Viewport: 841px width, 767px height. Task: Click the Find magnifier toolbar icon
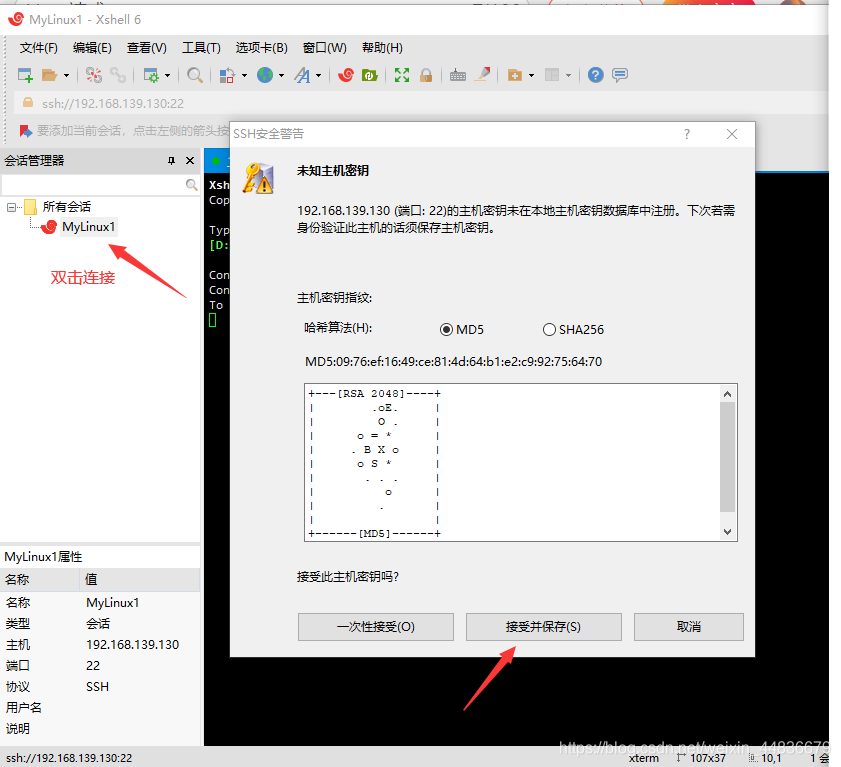(195, 75)
